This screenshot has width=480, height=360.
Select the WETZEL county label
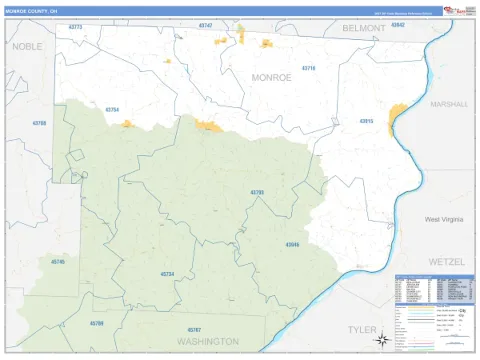[447, 262]
